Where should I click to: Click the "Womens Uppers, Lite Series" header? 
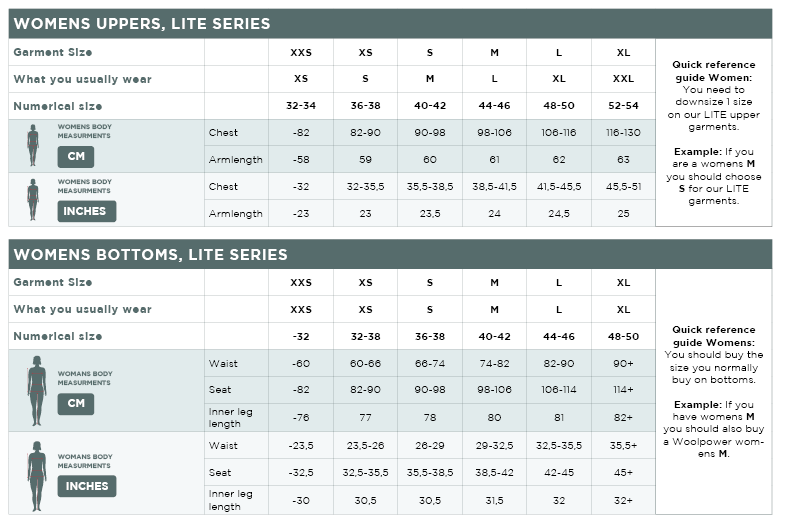coord(141,24)
